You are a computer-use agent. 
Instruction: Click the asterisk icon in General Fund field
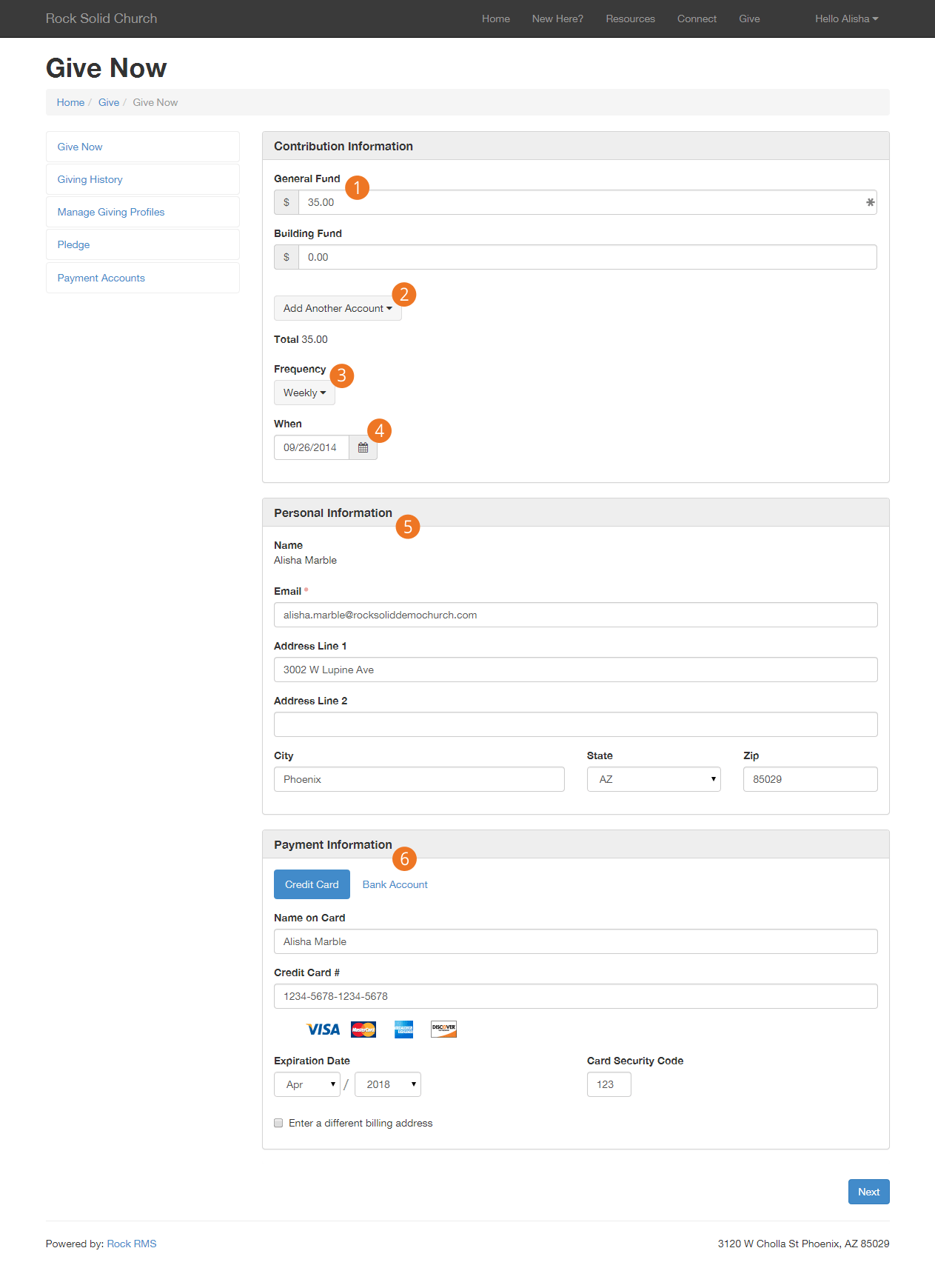pyautogui.click(x=870, y=202)
